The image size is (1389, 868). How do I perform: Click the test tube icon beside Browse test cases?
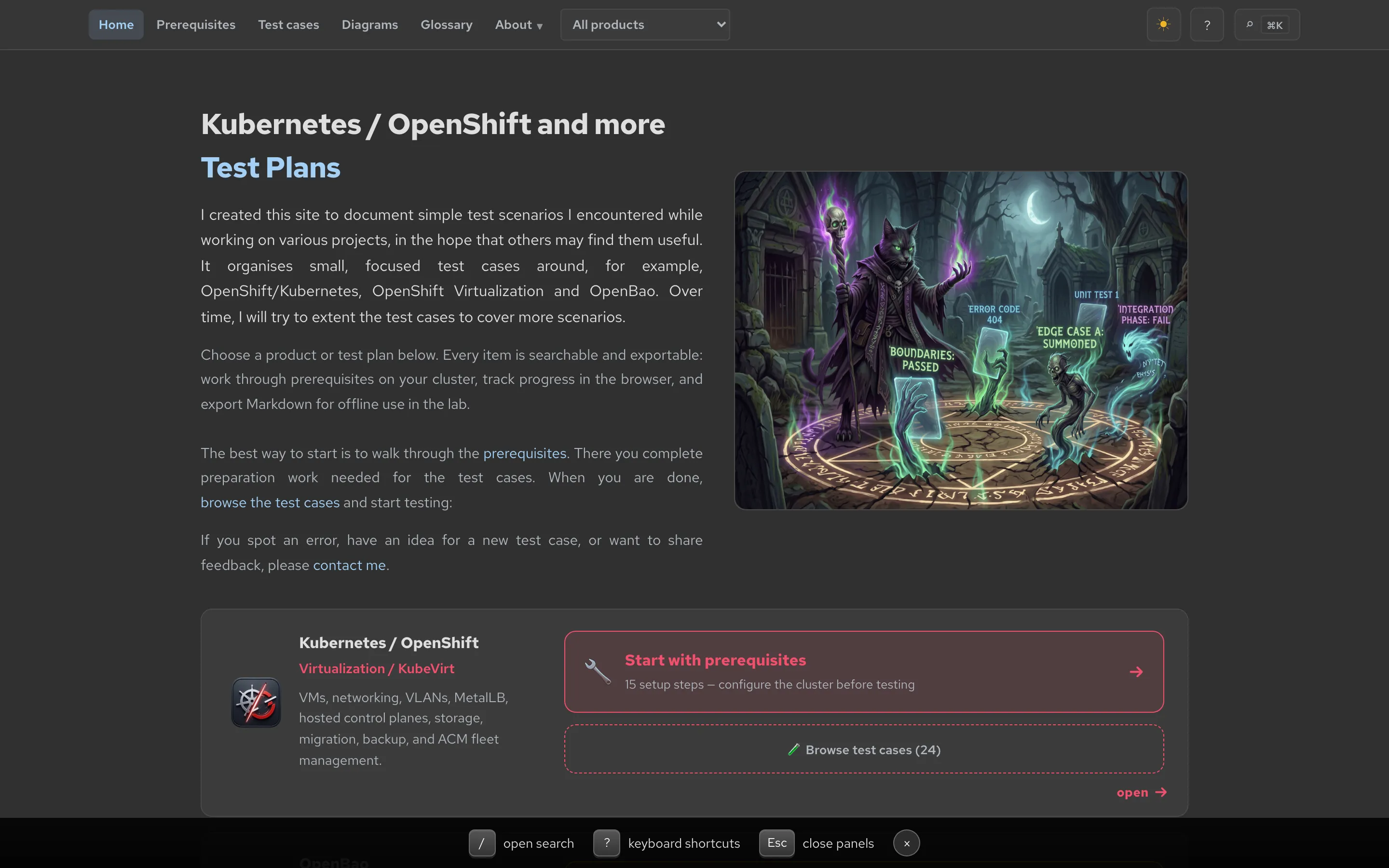tap(794, 749)
